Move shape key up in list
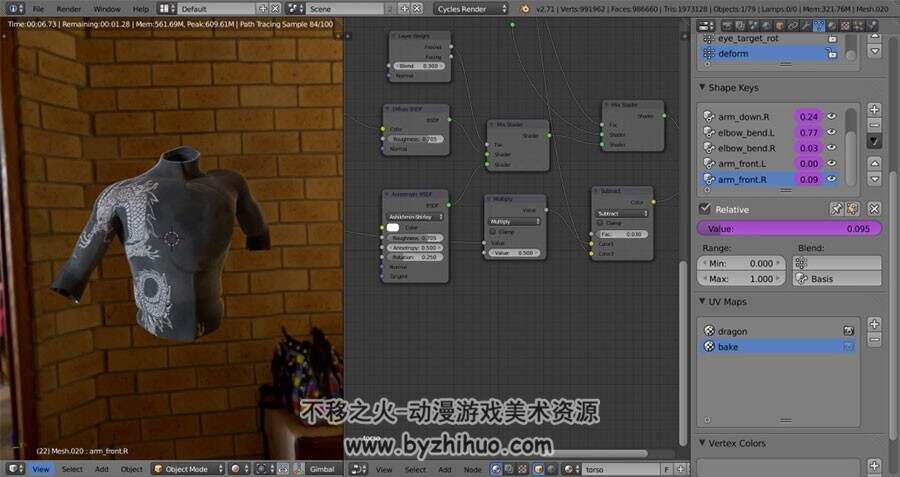900x477 pixels. 874,164
